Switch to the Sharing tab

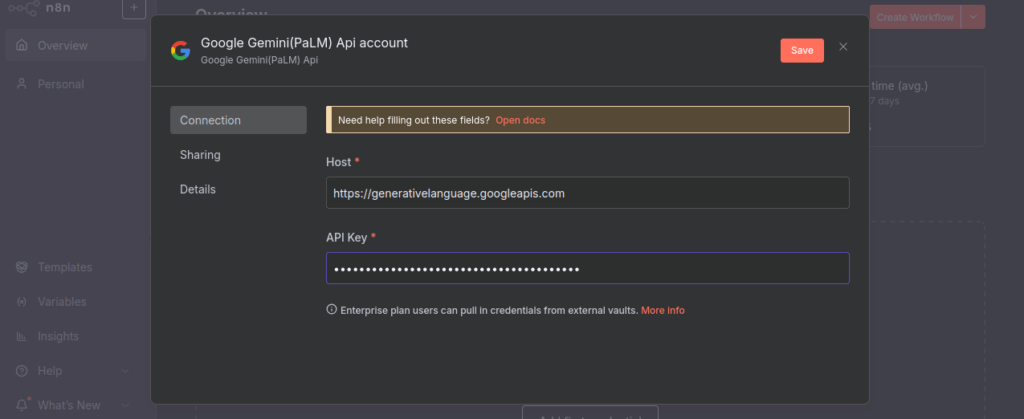tap(200, 155)
